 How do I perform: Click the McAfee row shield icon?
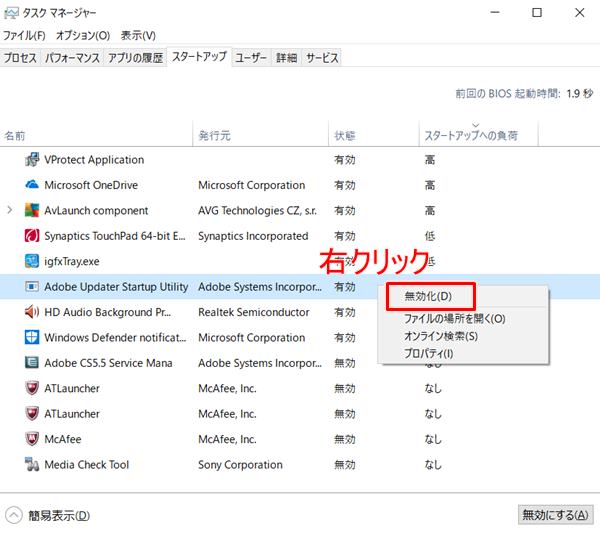click(32, 439)
